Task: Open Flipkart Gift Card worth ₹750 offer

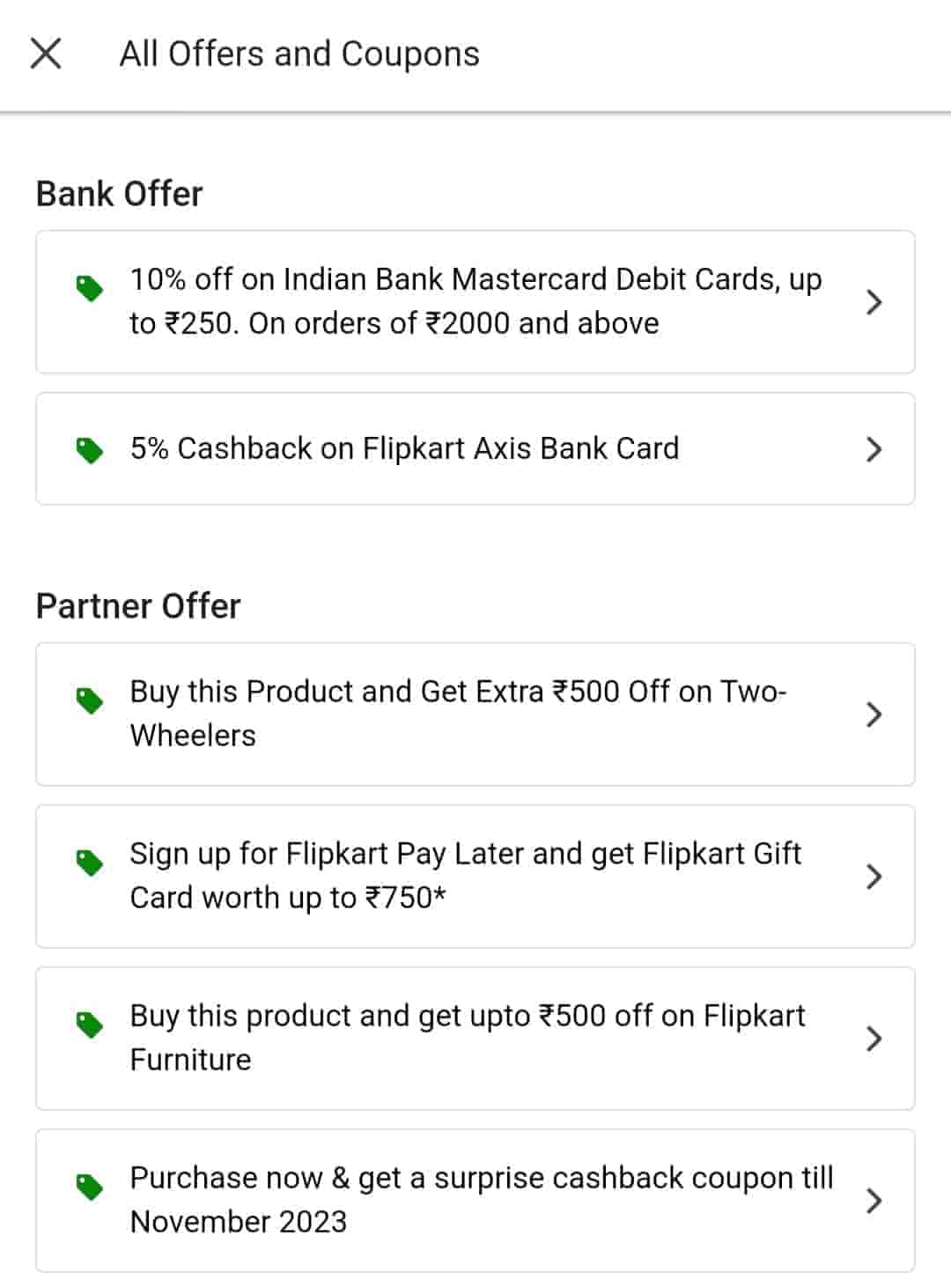Action: click(465, 876)
